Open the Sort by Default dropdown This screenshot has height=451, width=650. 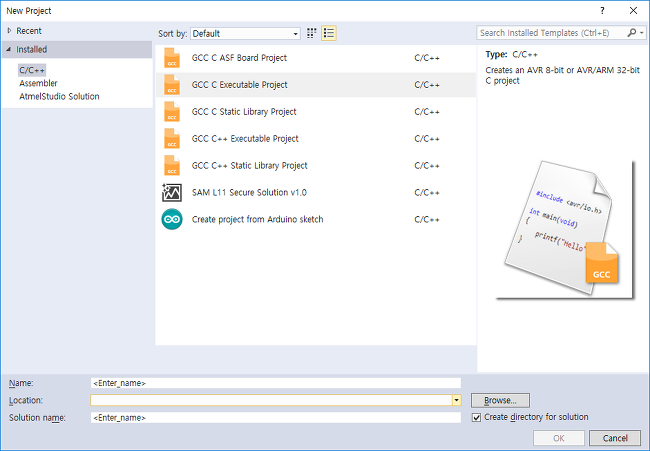(x=245, y=34)
